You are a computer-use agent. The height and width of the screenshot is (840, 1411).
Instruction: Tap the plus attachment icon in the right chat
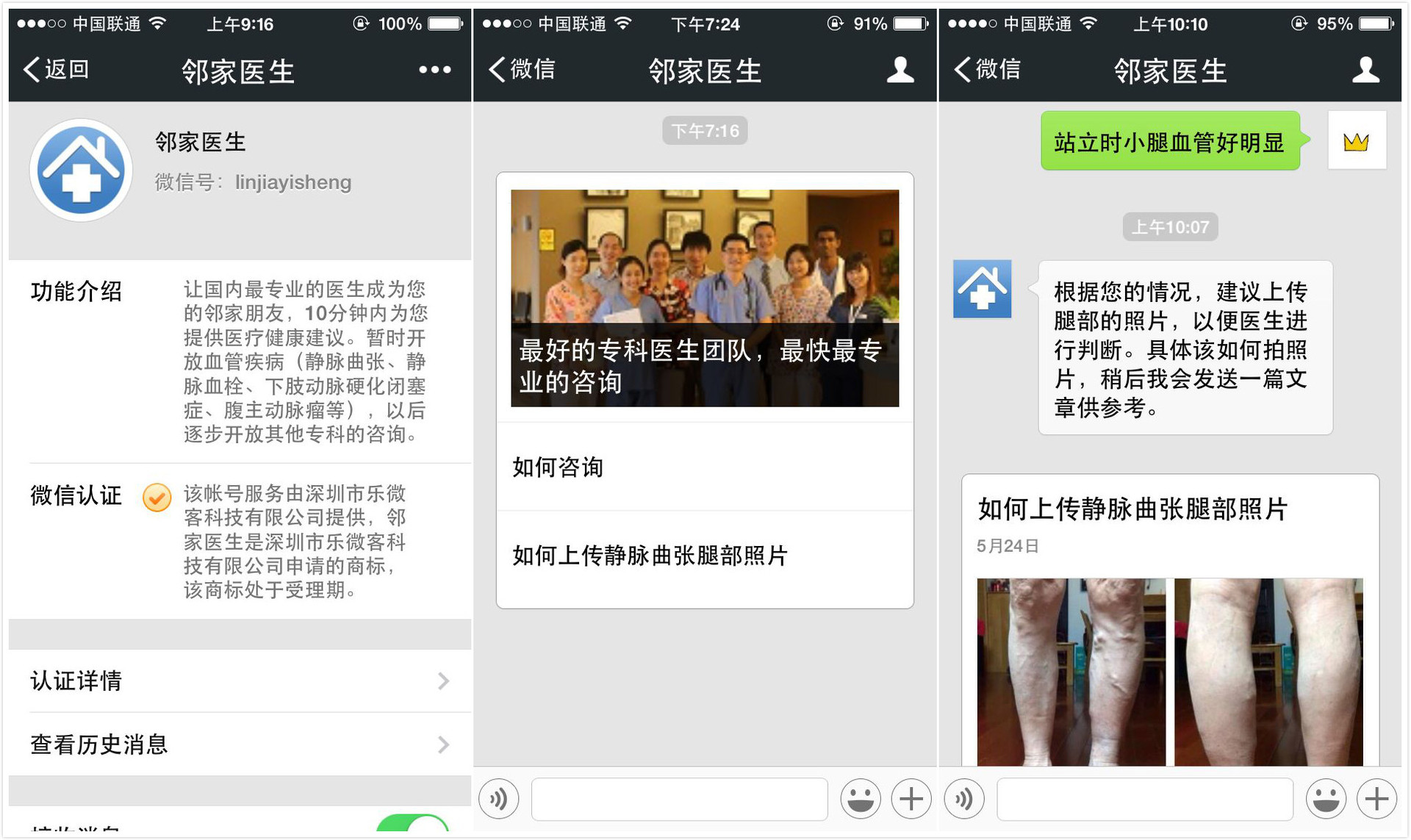point(1376,799)
